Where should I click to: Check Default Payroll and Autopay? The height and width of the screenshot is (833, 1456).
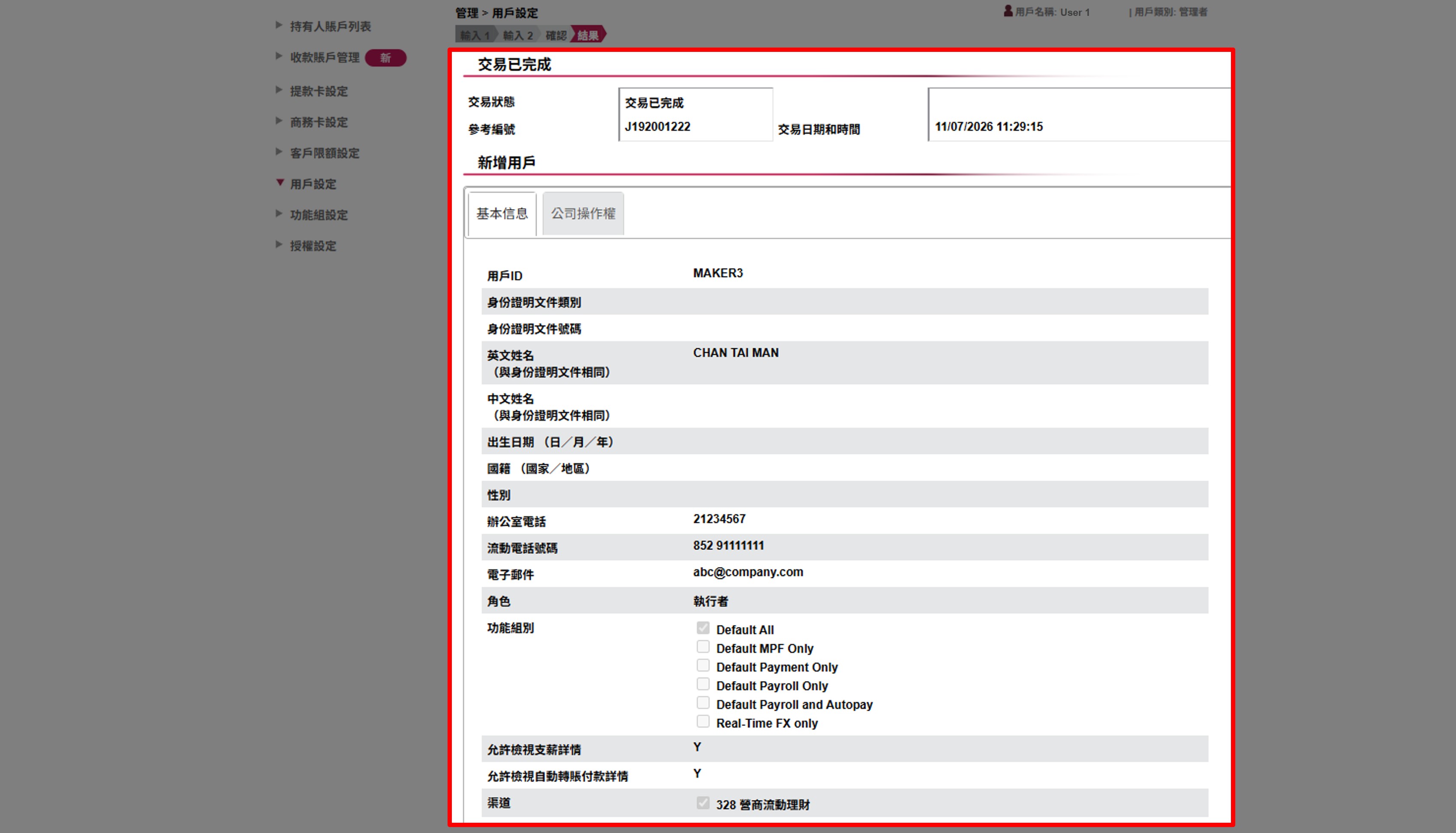click(703, 703)
